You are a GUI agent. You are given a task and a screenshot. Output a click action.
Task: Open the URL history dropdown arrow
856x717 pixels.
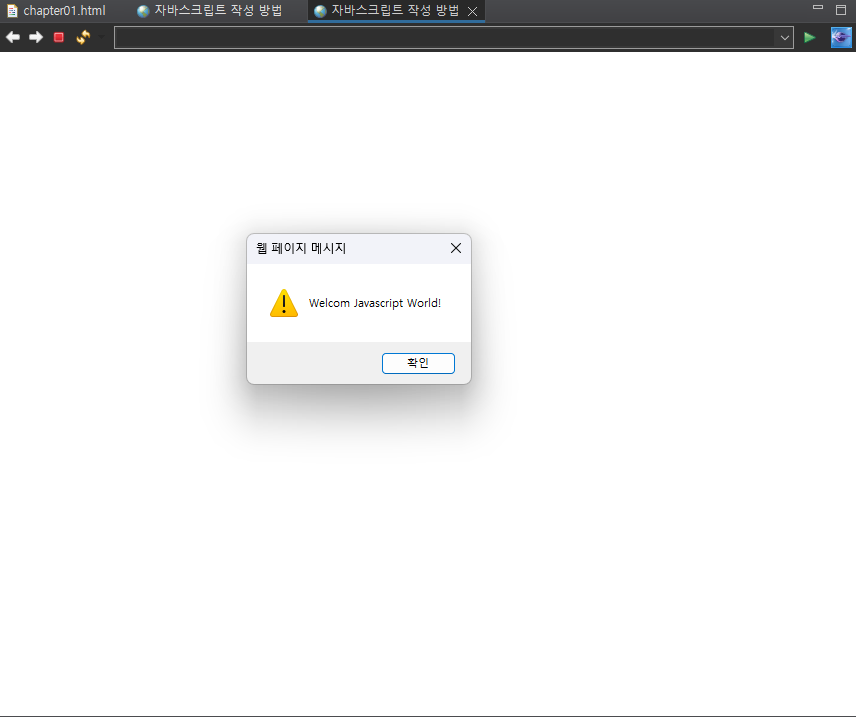(x=784, y=38)
